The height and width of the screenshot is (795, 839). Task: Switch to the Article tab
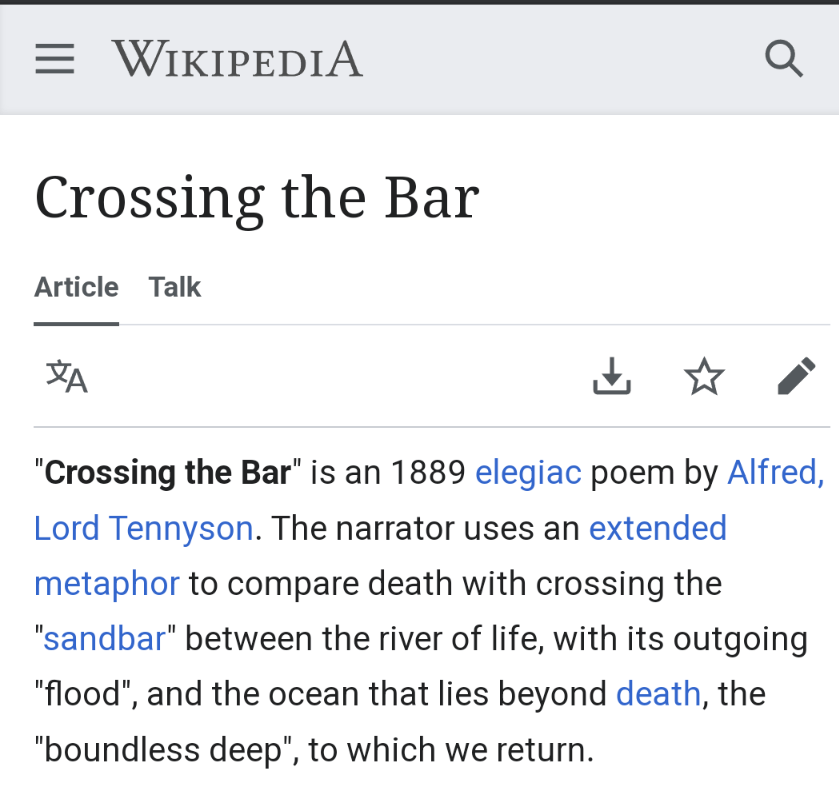[76, 288]
